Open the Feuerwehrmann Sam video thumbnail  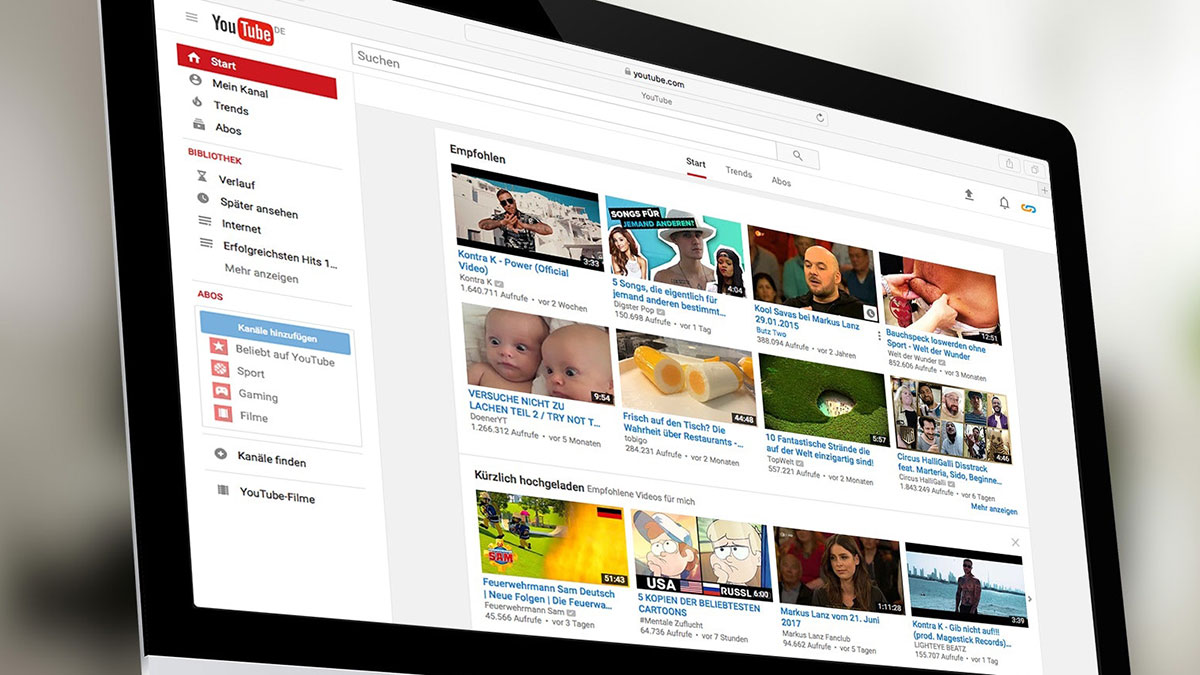coord(552,539)
